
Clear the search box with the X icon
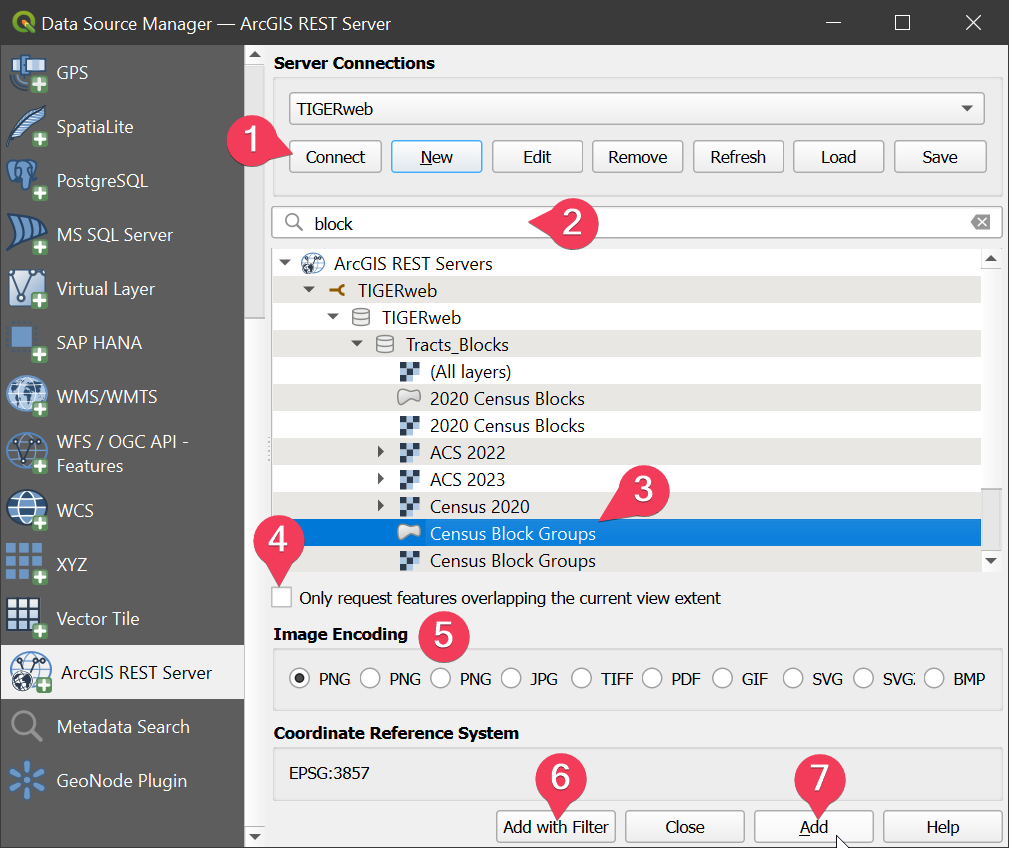(981, 222)
